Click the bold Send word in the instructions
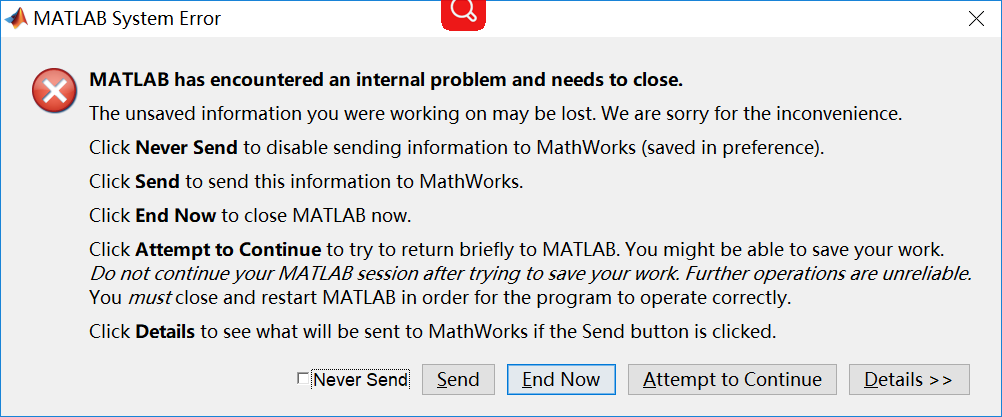The width and height of the screenshot is (1002, 417). pos(157,181)
